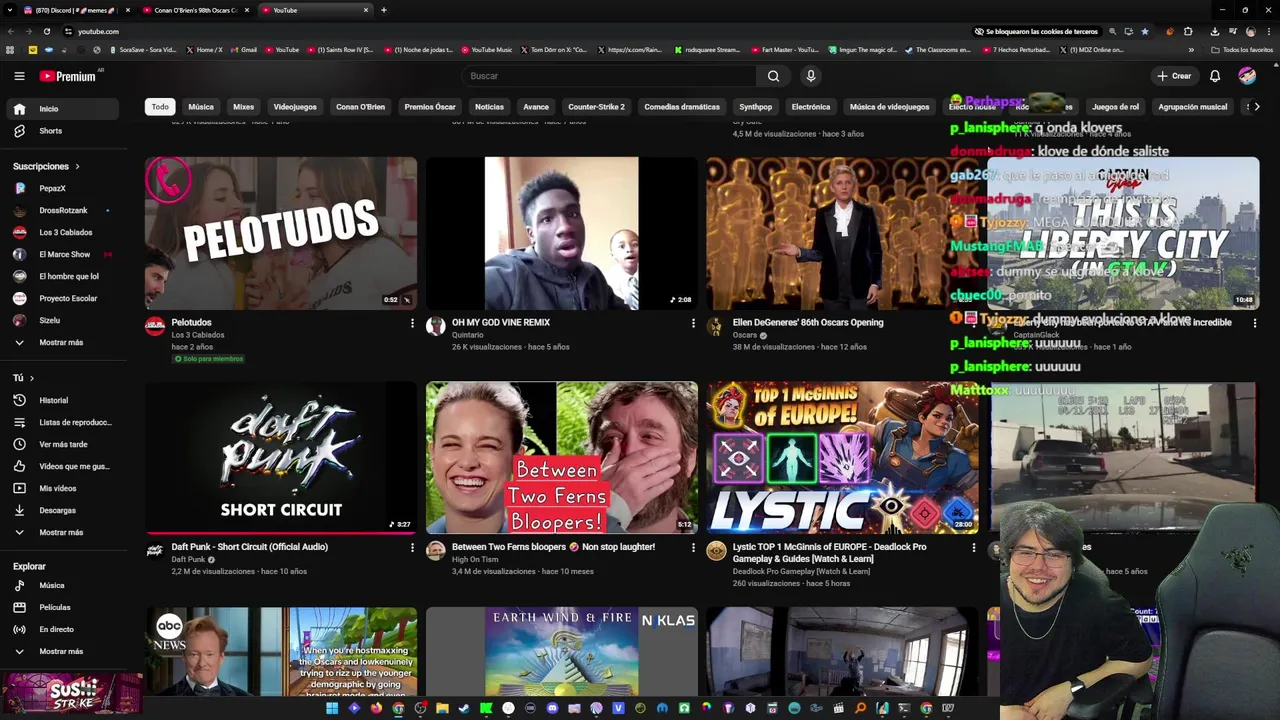Image resolution: width=1280 pixels, height=720 pixels.
Task: Open the notifications bell
Action: (1215, 76)
